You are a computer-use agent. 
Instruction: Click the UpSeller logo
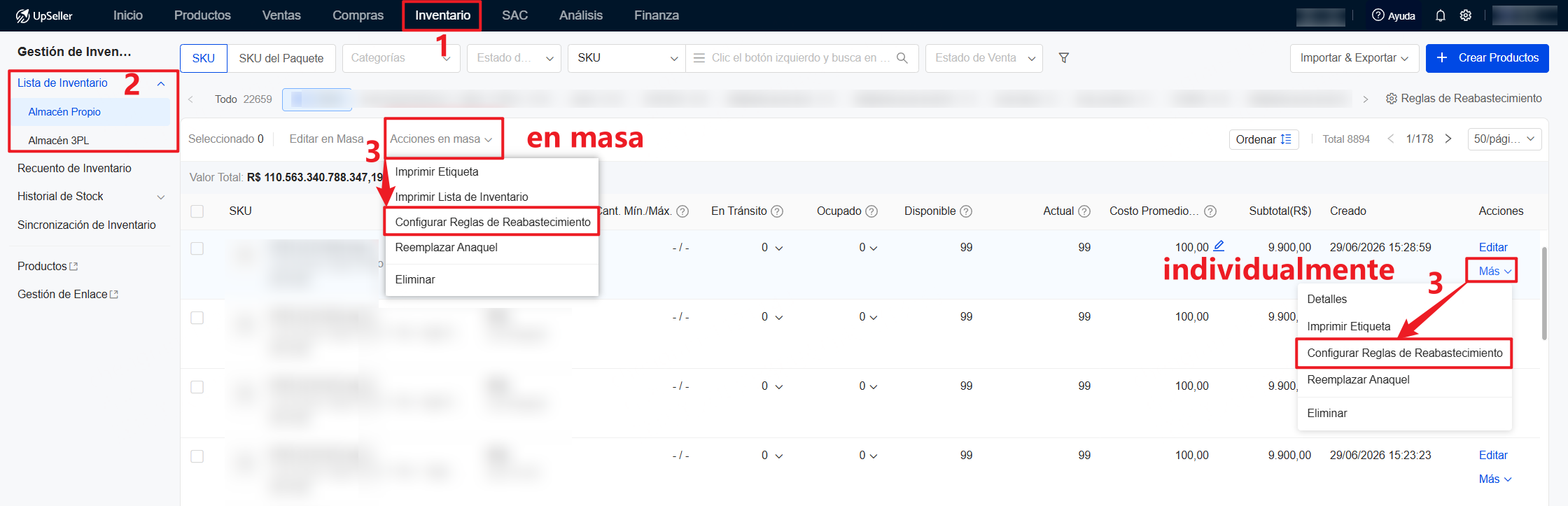44,15
